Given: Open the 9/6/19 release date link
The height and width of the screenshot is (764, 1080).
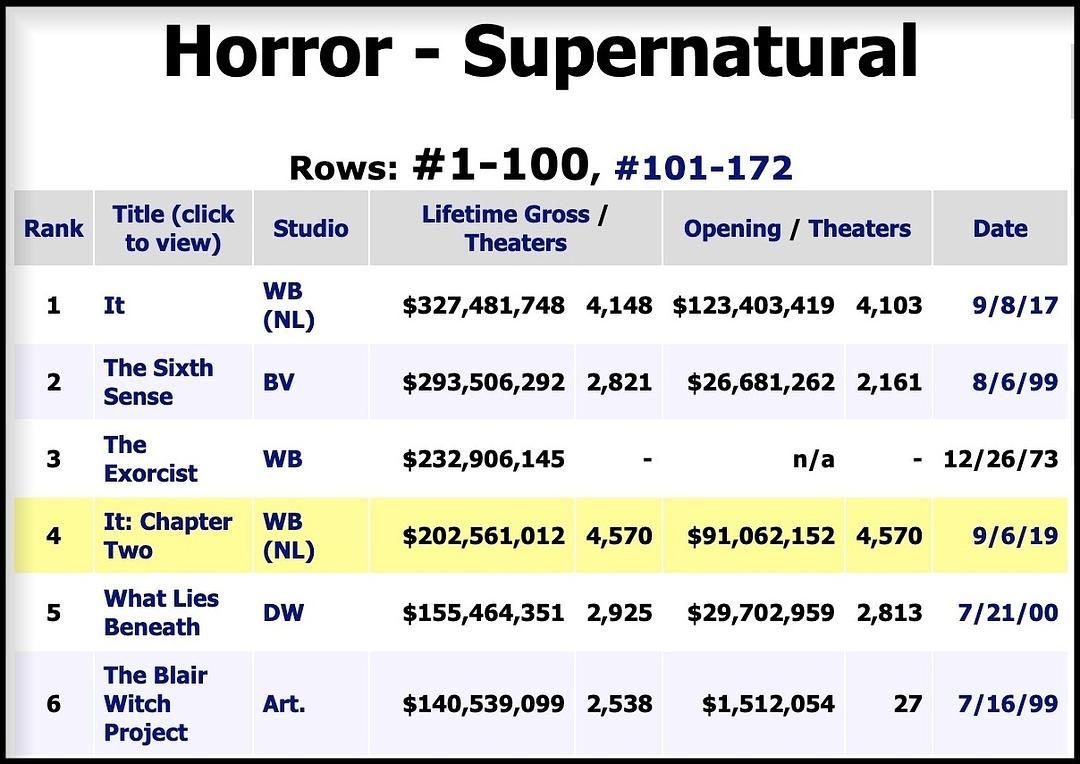Looking at the screenshot, I should coord(1016,536).
